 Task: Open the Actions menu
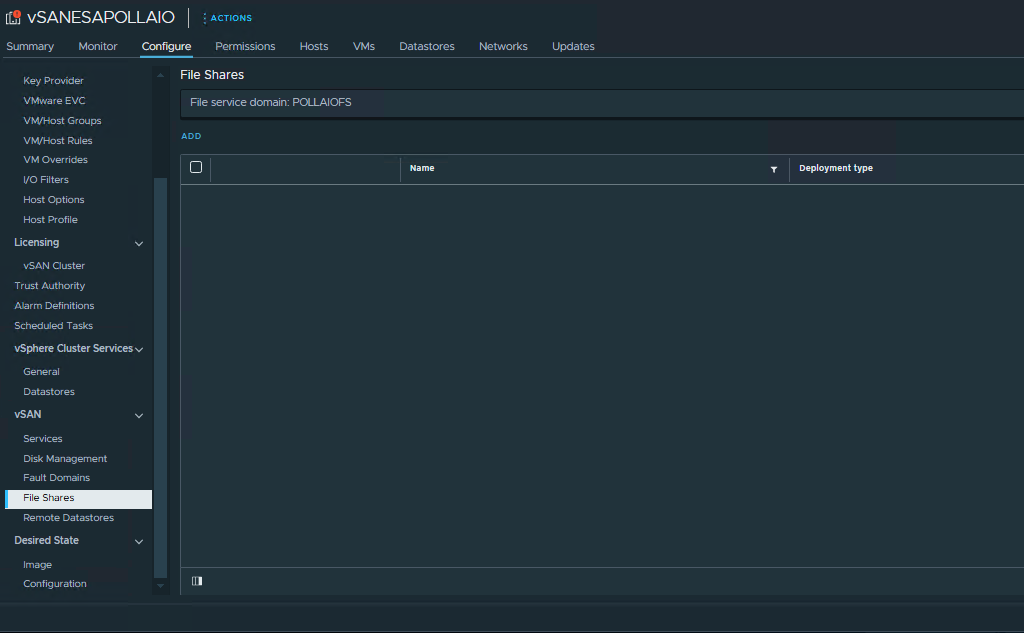click(x=227, y=18)
